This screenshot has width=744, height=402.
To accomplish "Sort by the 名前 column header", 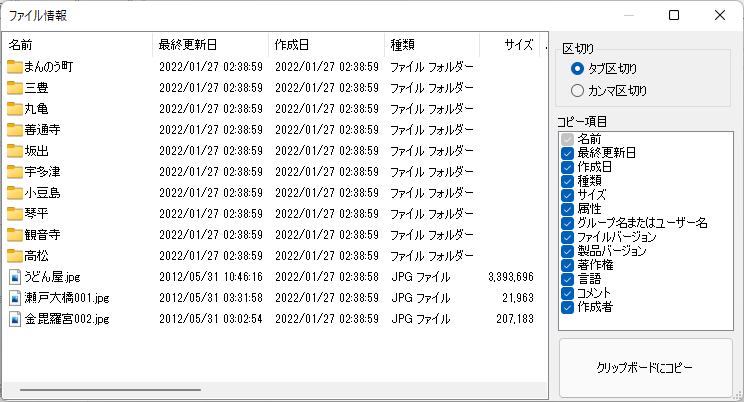I will (x=77, y=45).
